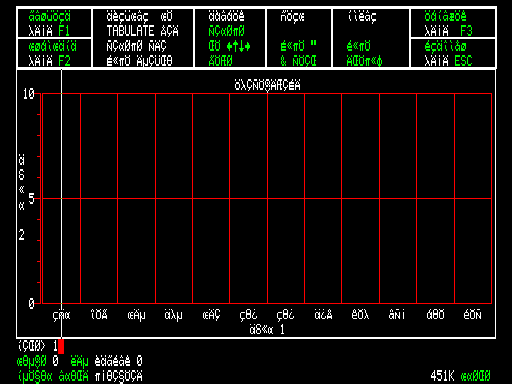Choose the F3 key box in the header
Screen dimensions: 512x384
(x=453, y=23)
